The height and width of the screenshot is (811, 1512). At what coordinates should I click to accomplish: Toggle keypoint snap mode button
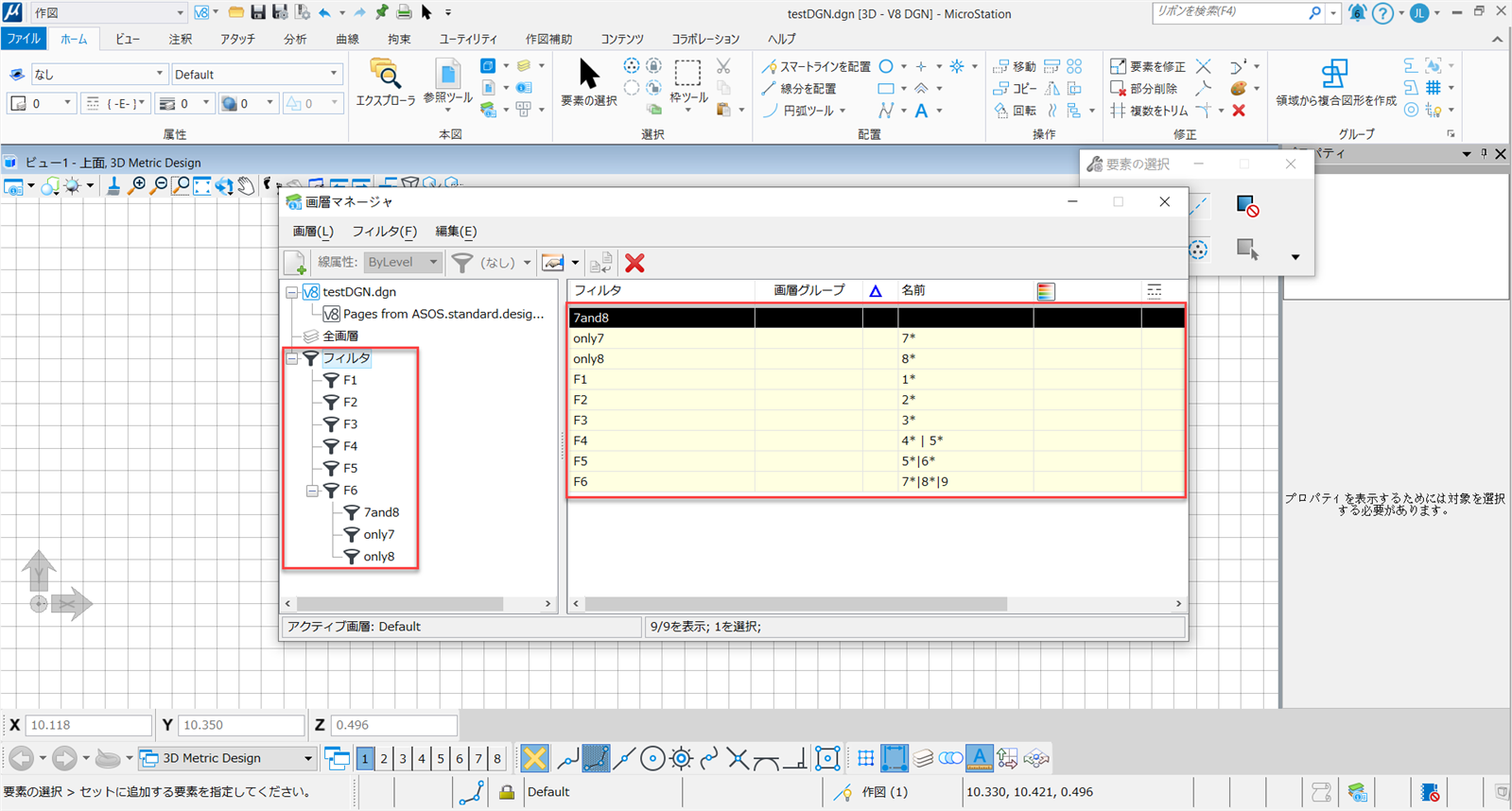[596, 758]
